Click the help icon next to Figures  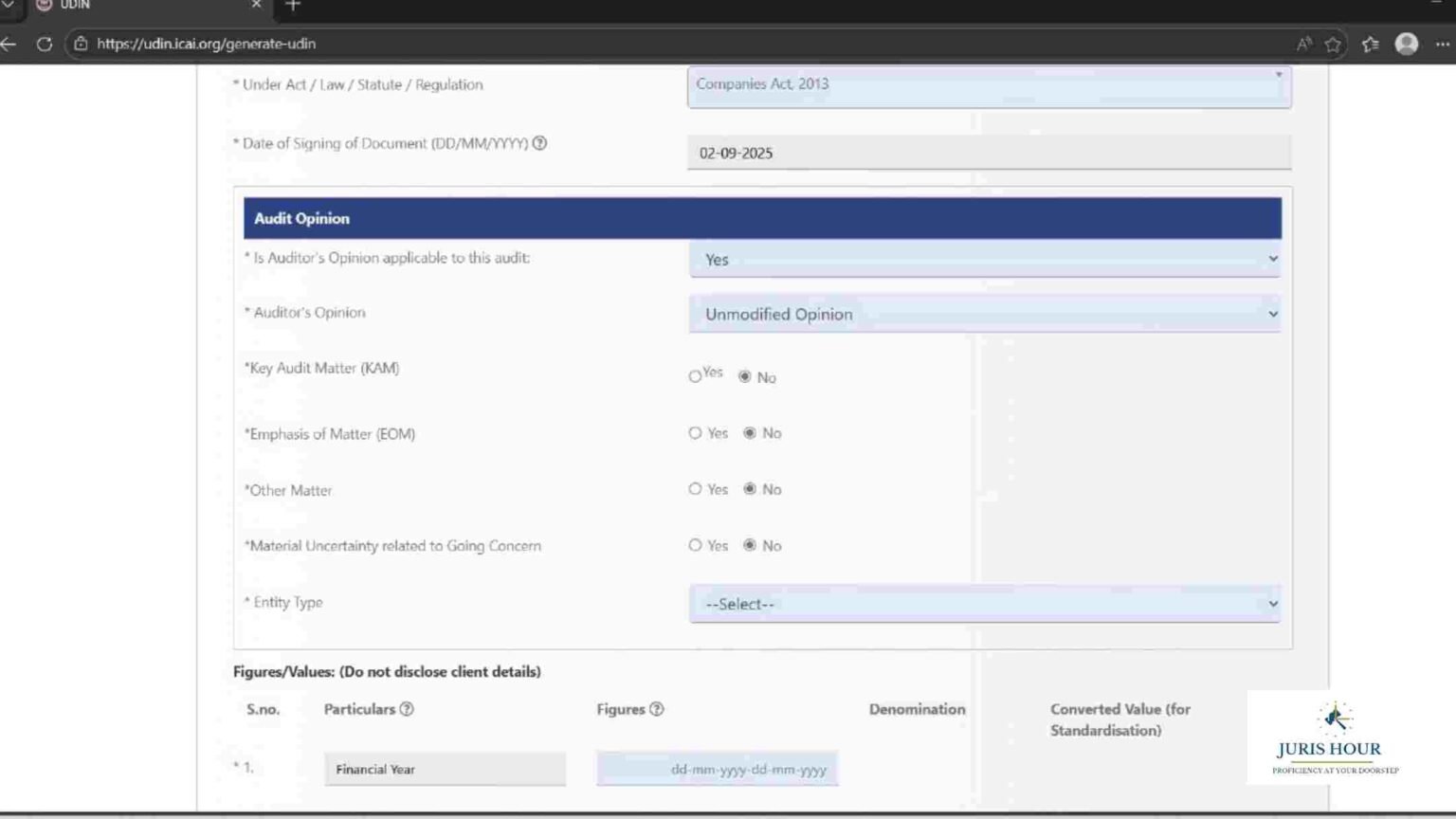point(656,709)
